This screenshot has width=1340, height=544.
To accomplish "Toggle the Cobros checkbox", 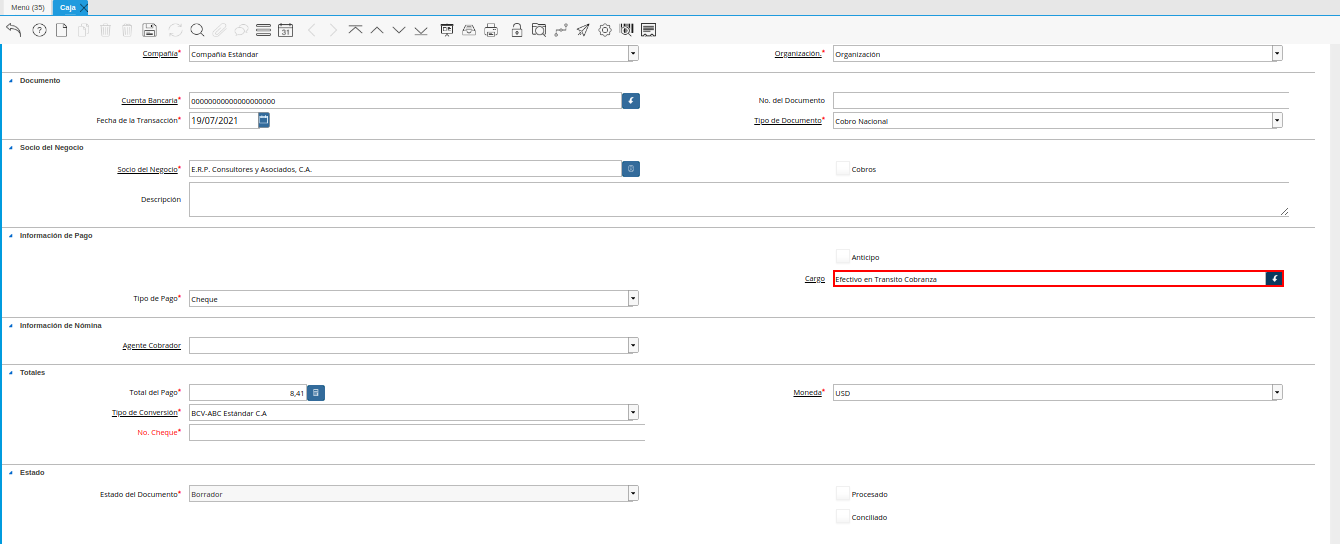I will pos(843,169).
